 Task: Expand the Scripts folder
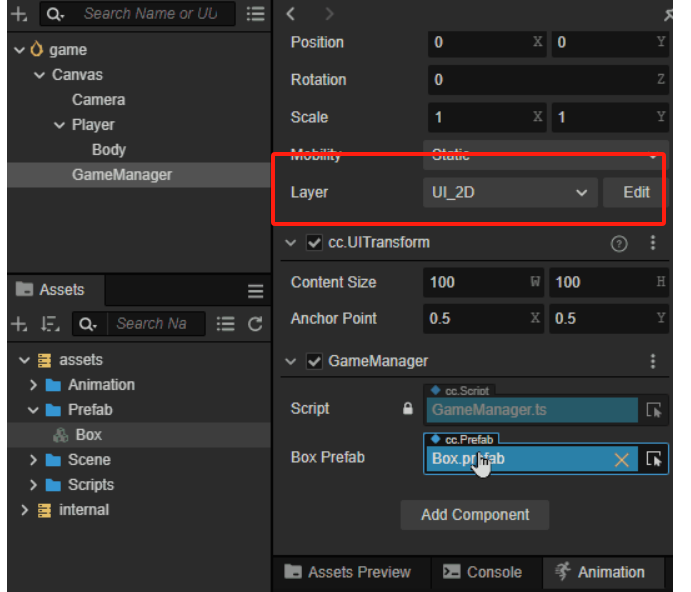point(33,485)
